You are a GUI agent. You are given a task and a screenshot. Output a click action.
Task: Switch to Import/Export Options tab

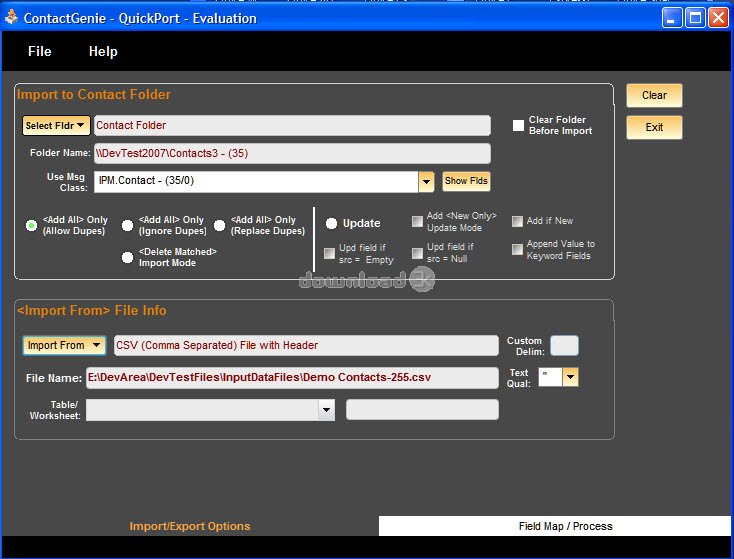(190, 526)
